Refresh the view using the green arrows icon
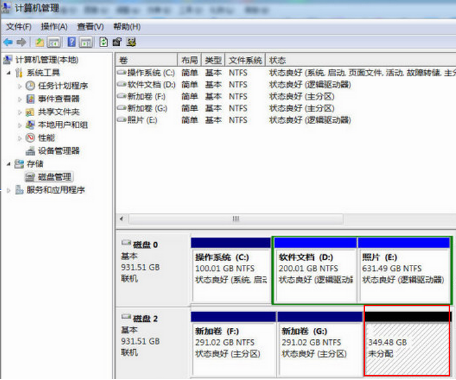This screenshot has height=380, width=456. tap(104, 42)
